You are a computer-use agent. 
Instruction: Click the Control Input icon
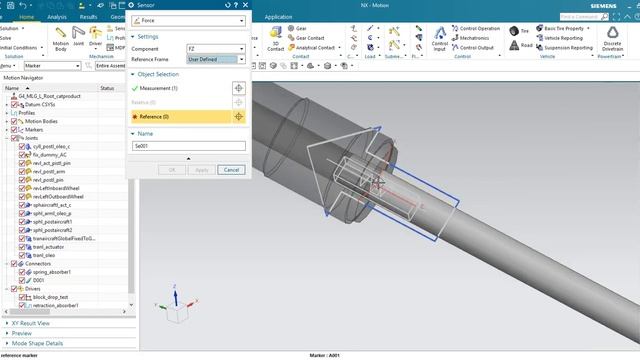[x=440, y=38]
